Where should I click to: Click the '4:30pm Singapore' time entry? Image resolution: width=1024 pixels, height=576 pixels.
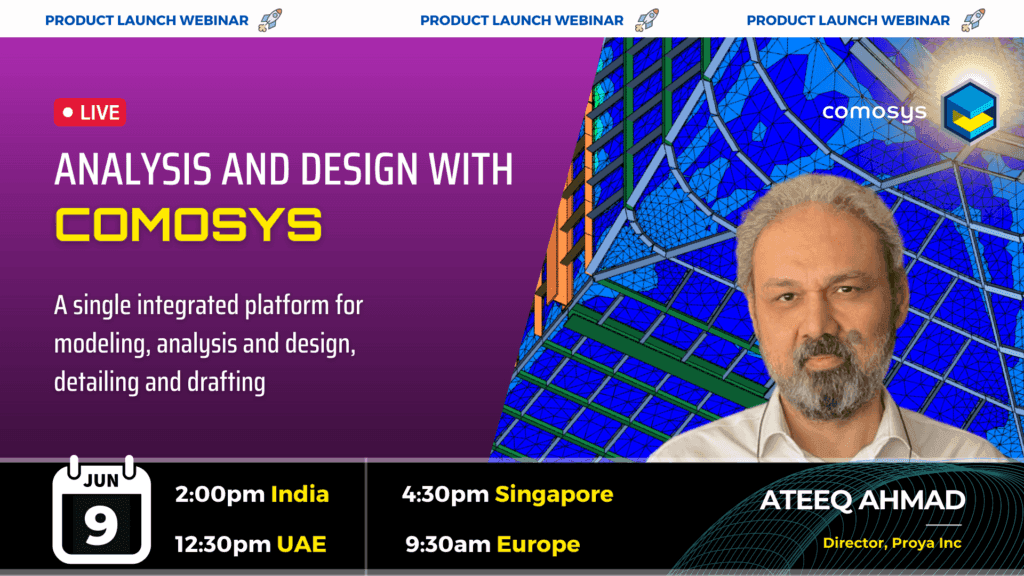[507, 494]
